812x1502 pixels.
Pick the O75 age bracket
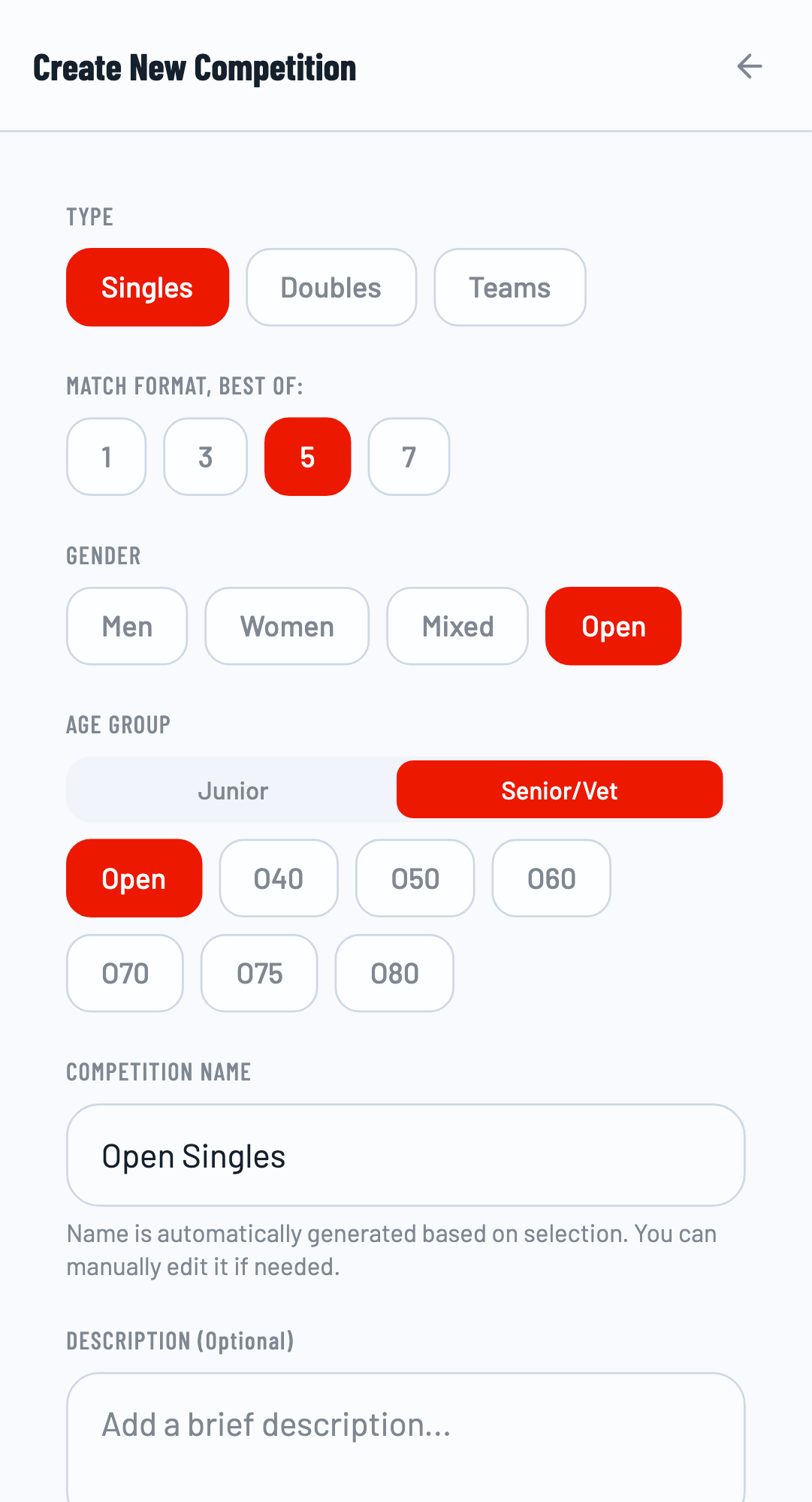259,973
